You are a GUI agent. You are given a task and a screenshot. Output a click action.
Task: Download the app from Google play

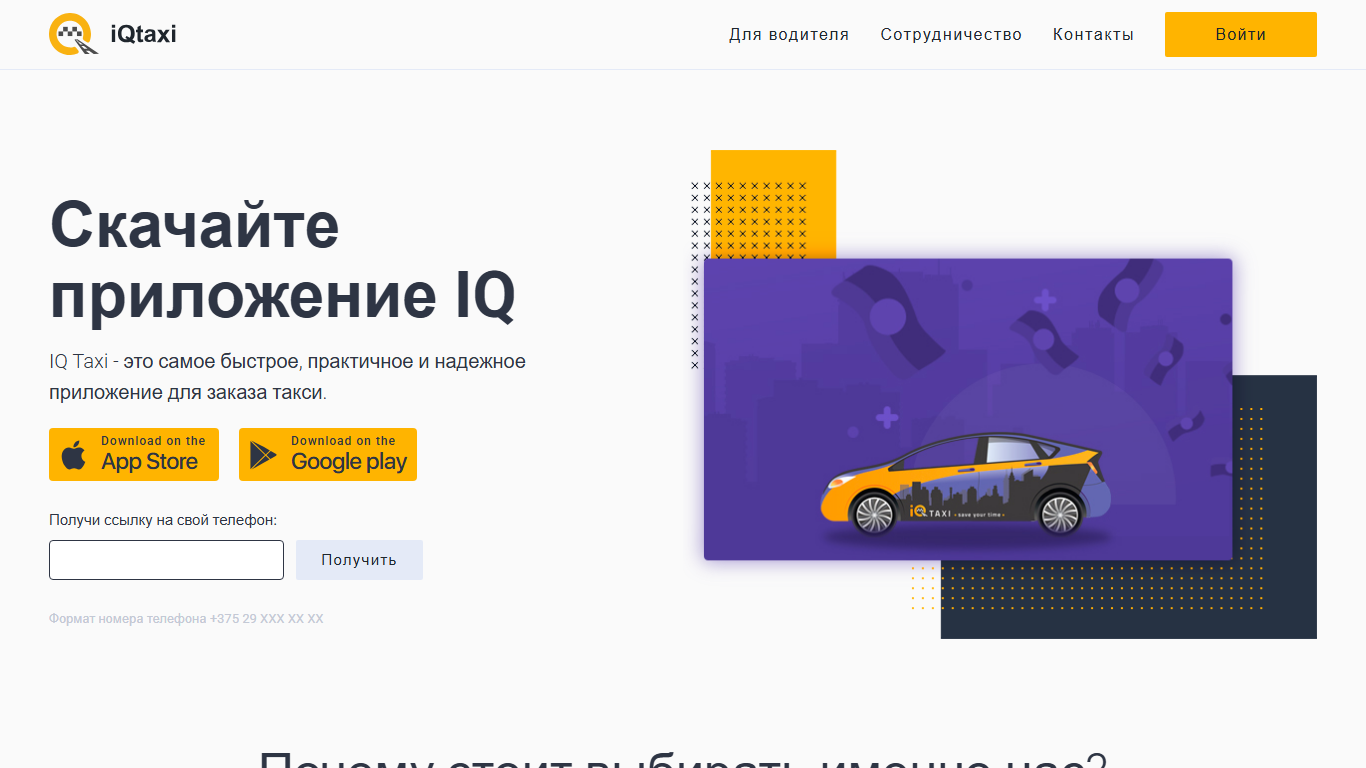pos(328,455)
